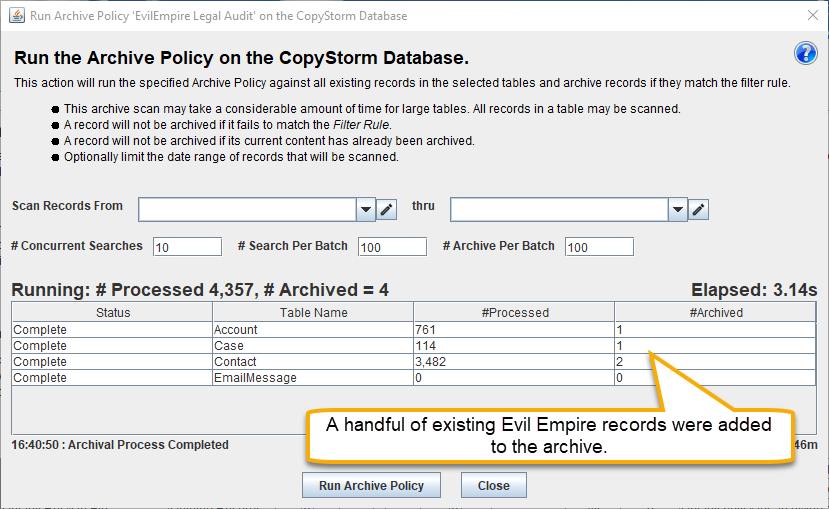Sort by the Table Name column header

tap(314, 312)
